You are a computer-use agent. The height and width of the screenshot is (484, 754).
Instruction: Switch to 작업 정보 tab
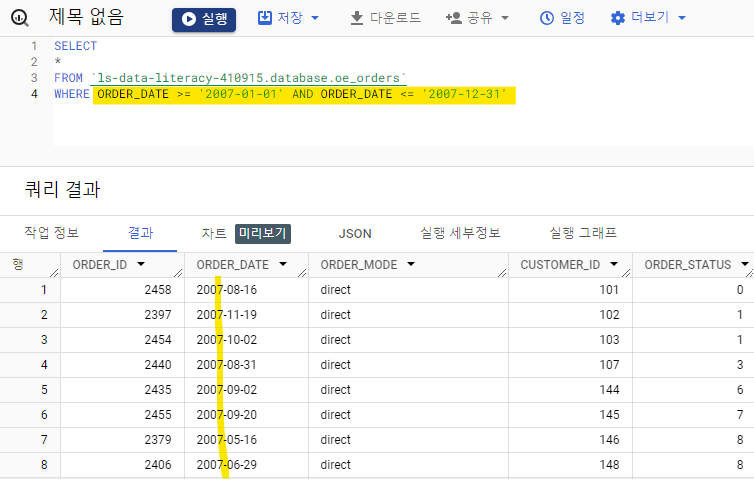tap(51, 233)
